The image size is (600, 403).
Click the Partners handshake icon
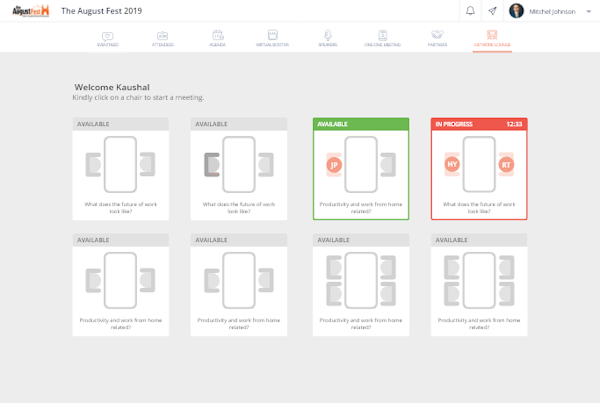tap(438, 36)
